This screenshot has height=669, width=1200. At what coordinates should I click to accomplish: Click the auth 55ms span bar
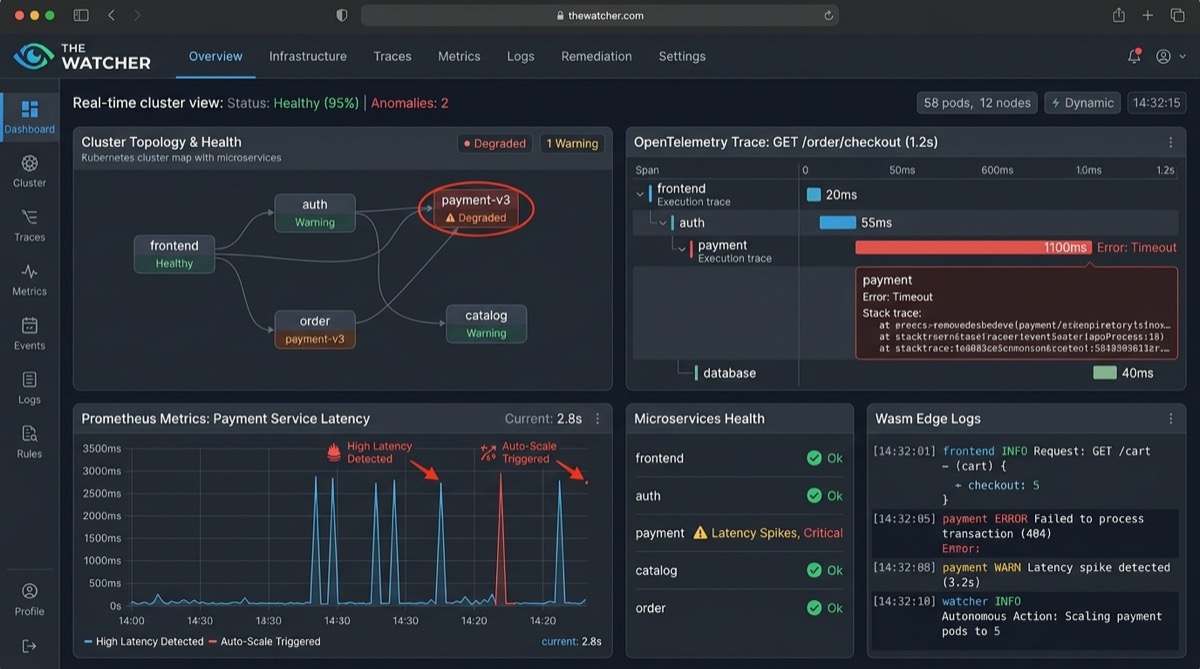[838, 222]
